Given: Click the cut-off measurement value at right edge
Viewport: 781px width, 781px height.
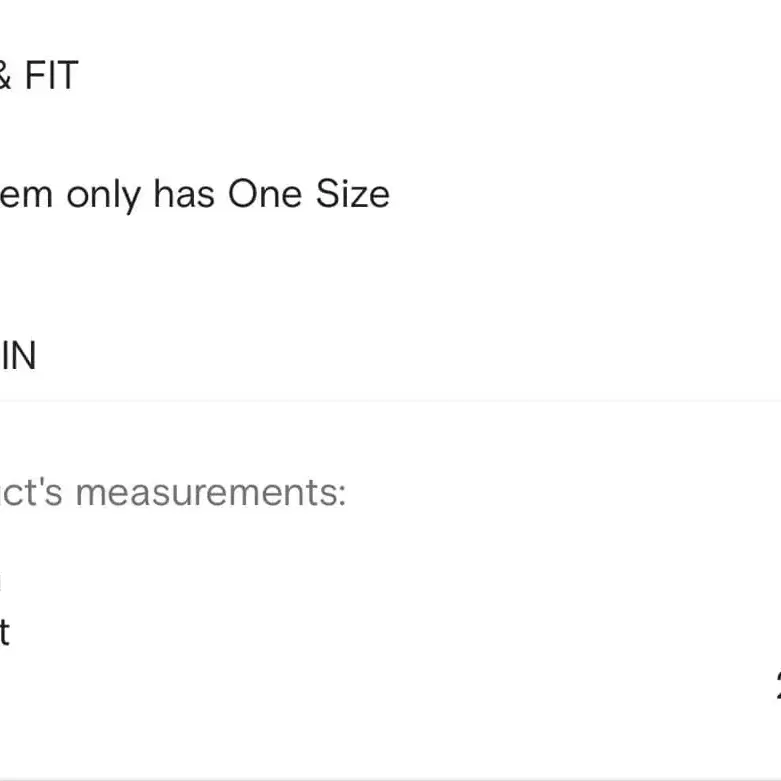Looking at the screenshot, I should [777, 685].
